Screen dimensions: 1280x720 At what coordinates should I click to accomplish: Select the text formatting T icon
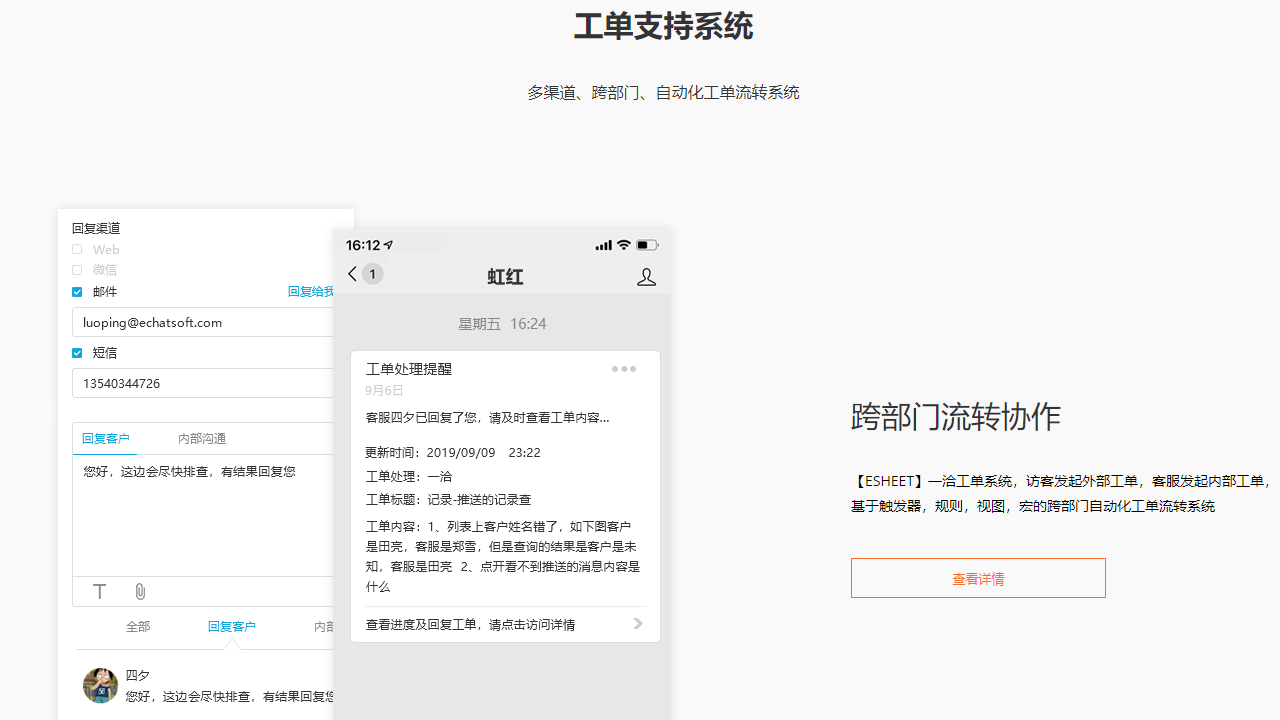coord(100,591)
